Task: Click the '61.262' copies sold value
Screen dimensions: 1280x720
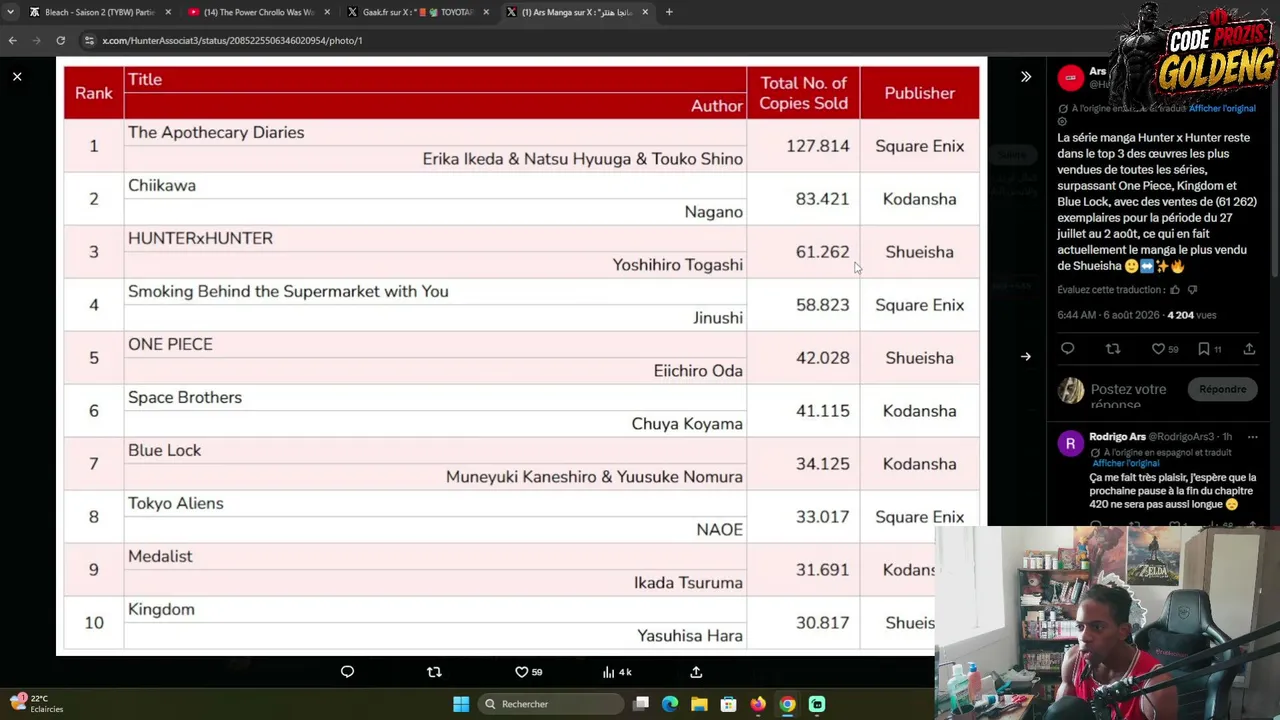Action: (x=822, y=252)
